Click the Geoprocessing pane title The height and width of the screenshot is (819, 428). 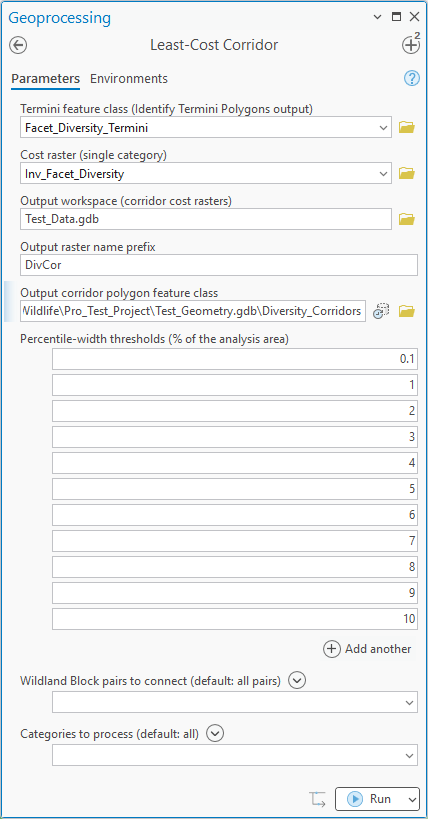pyautogui.click(x=60, y=18)
